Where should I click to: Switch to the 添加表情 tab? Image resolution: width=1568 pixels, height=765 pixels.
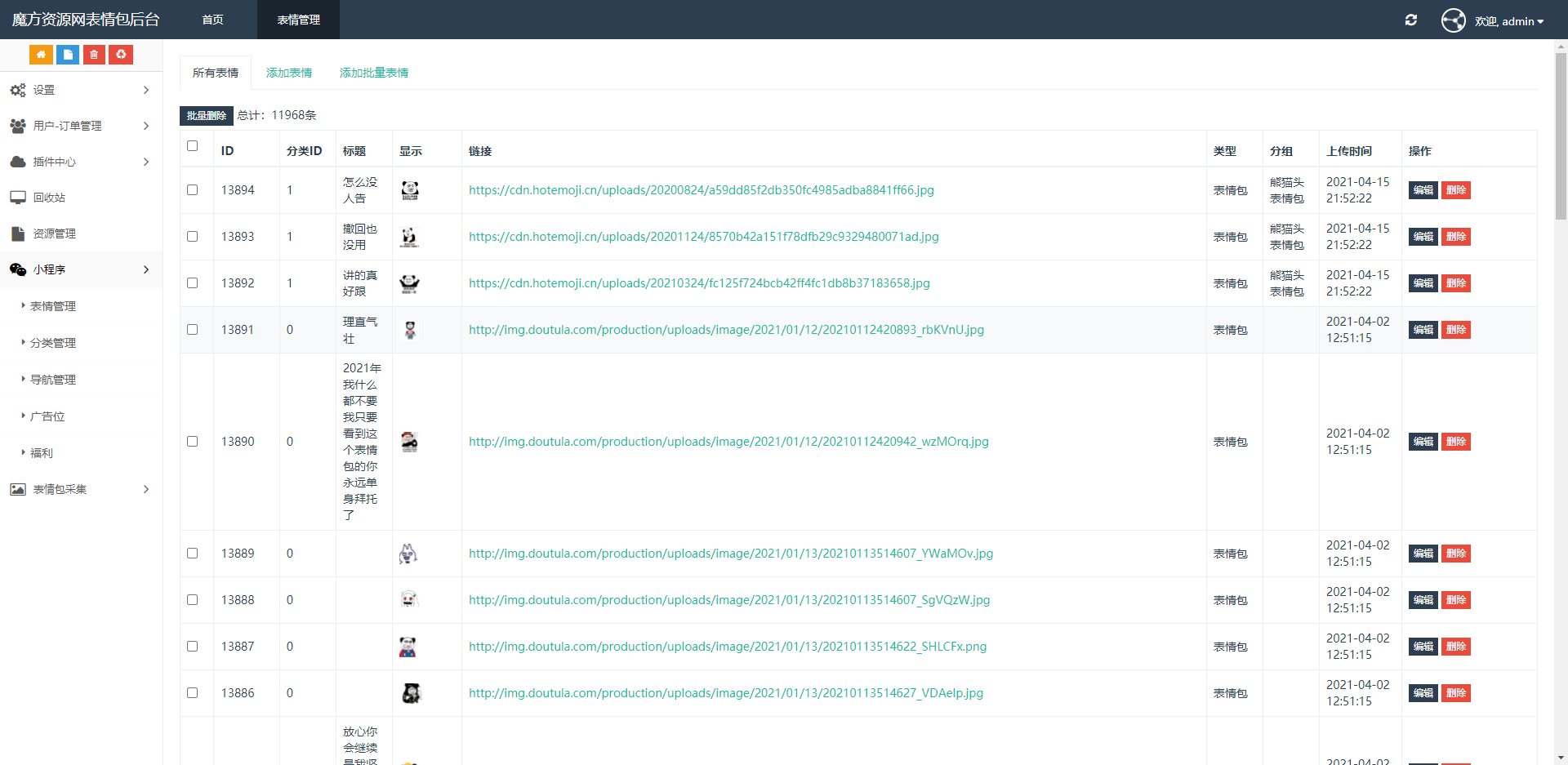pos(289,73)
